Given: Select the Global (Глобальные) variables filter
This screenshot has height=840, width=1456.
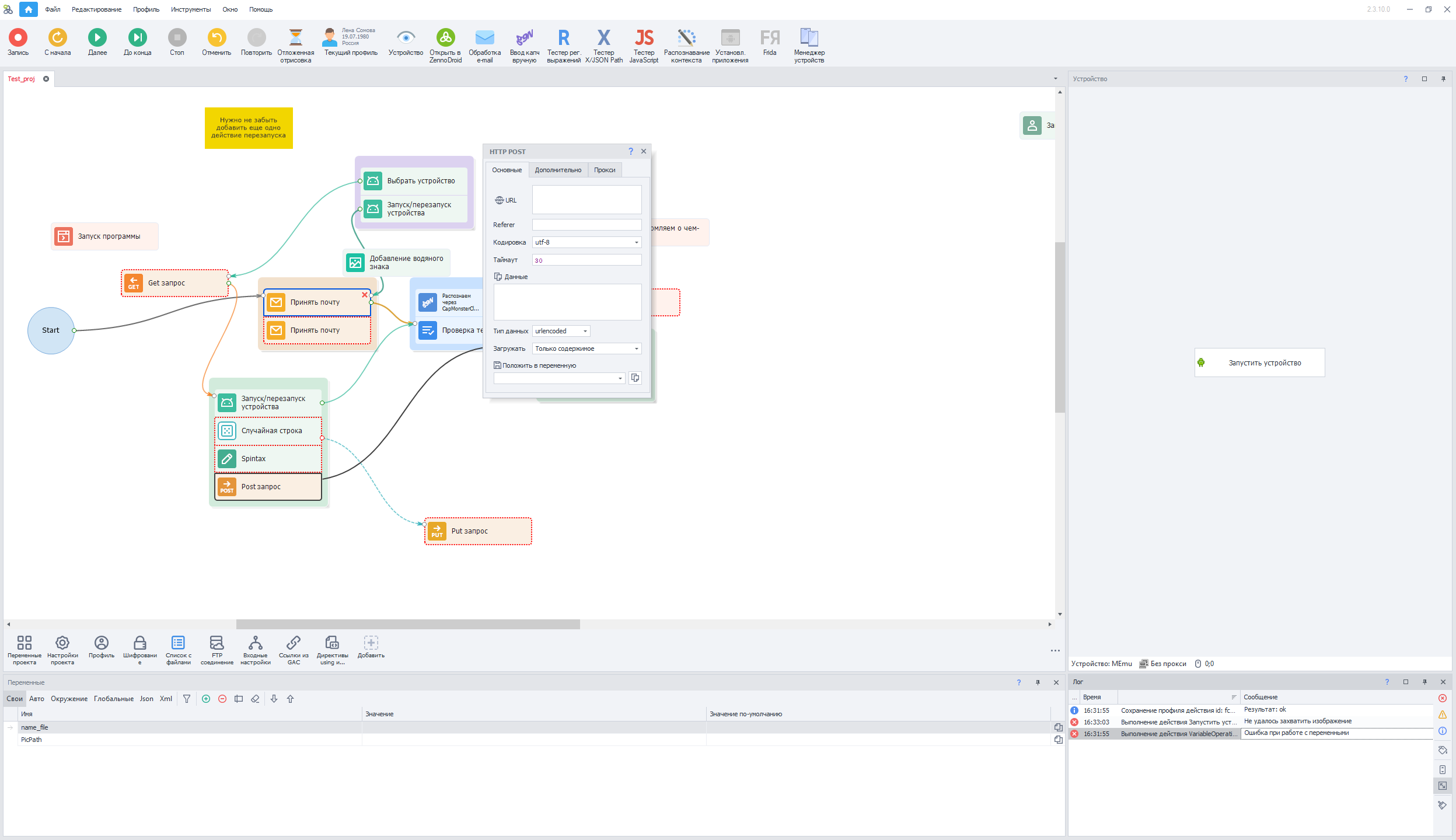Looking at the screenshot, I should 113,699.
